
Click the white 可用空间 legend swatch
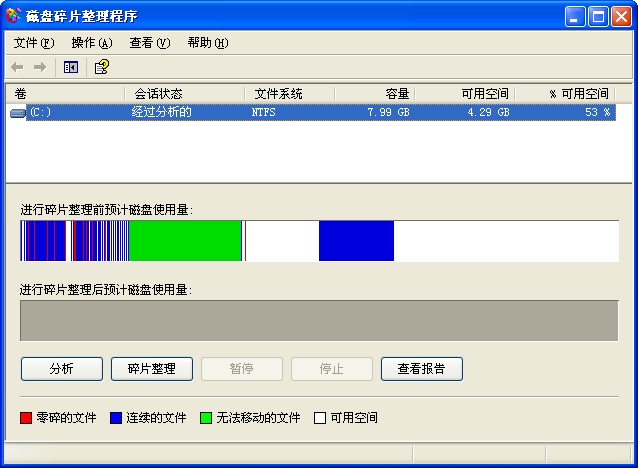(x=320, y=418)
